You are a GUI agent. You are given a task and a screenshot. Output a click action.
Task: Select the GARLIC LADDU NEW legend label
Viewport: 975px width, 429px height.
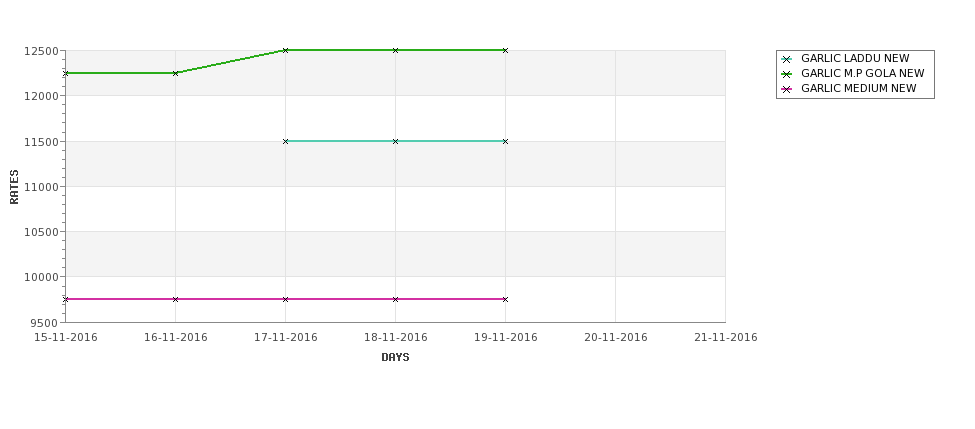(x=855, y=58)
